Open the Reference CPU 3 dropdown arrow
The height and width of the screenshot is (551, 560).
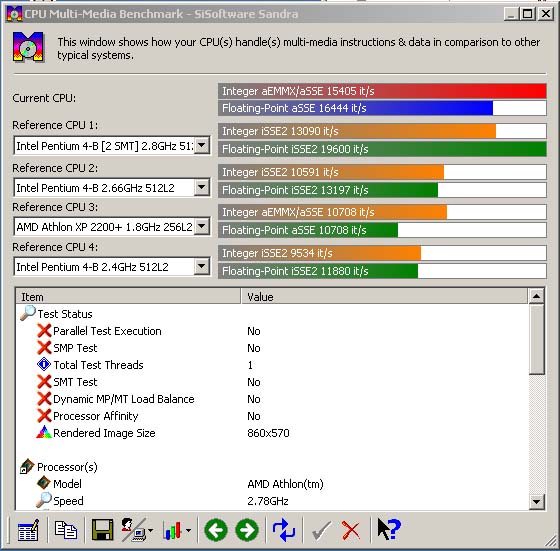[x=201, y=226]
